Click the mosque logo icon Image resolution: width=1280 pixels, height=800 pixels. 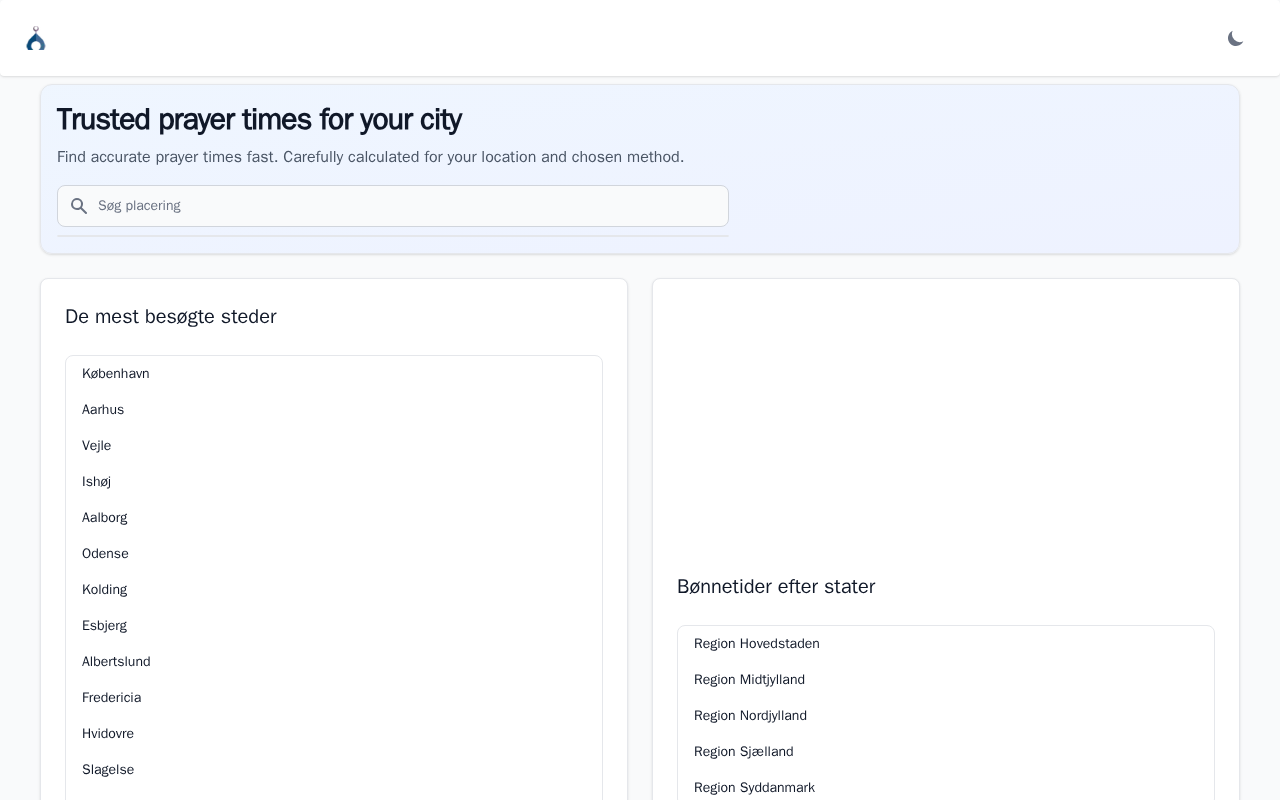[36, 39]
